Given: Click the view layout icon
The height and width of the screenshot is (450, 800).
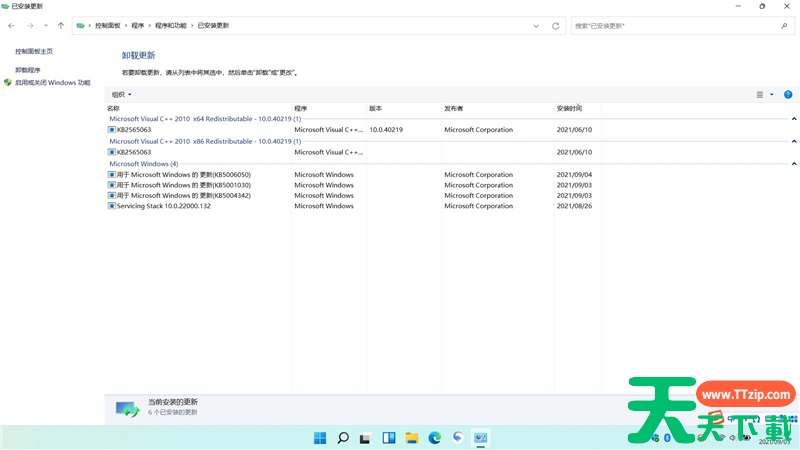Looking at the screenshot, I should (760, 94).
